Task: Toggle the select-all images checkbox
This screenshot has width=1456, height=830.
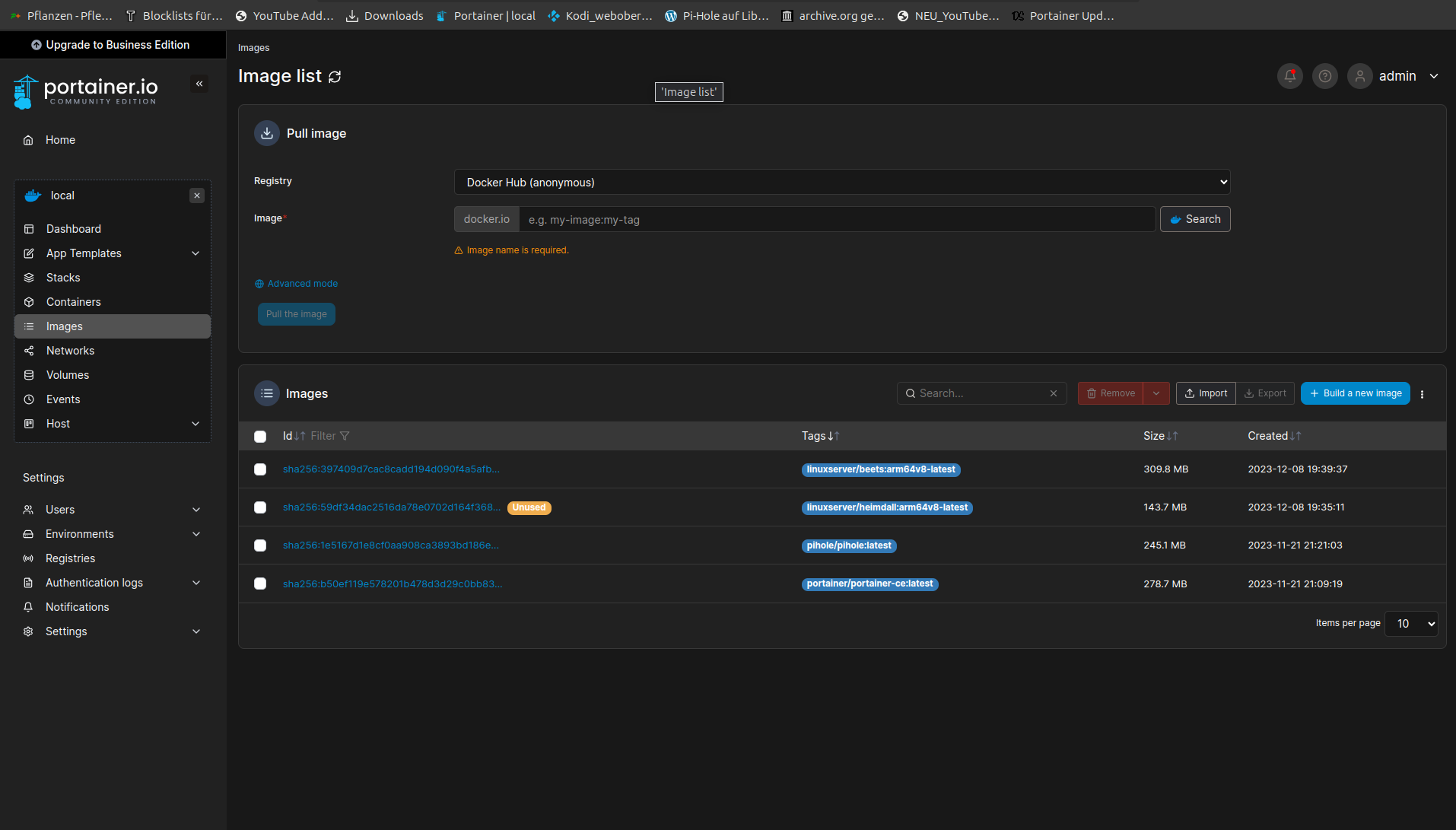Action: (260, 437)
